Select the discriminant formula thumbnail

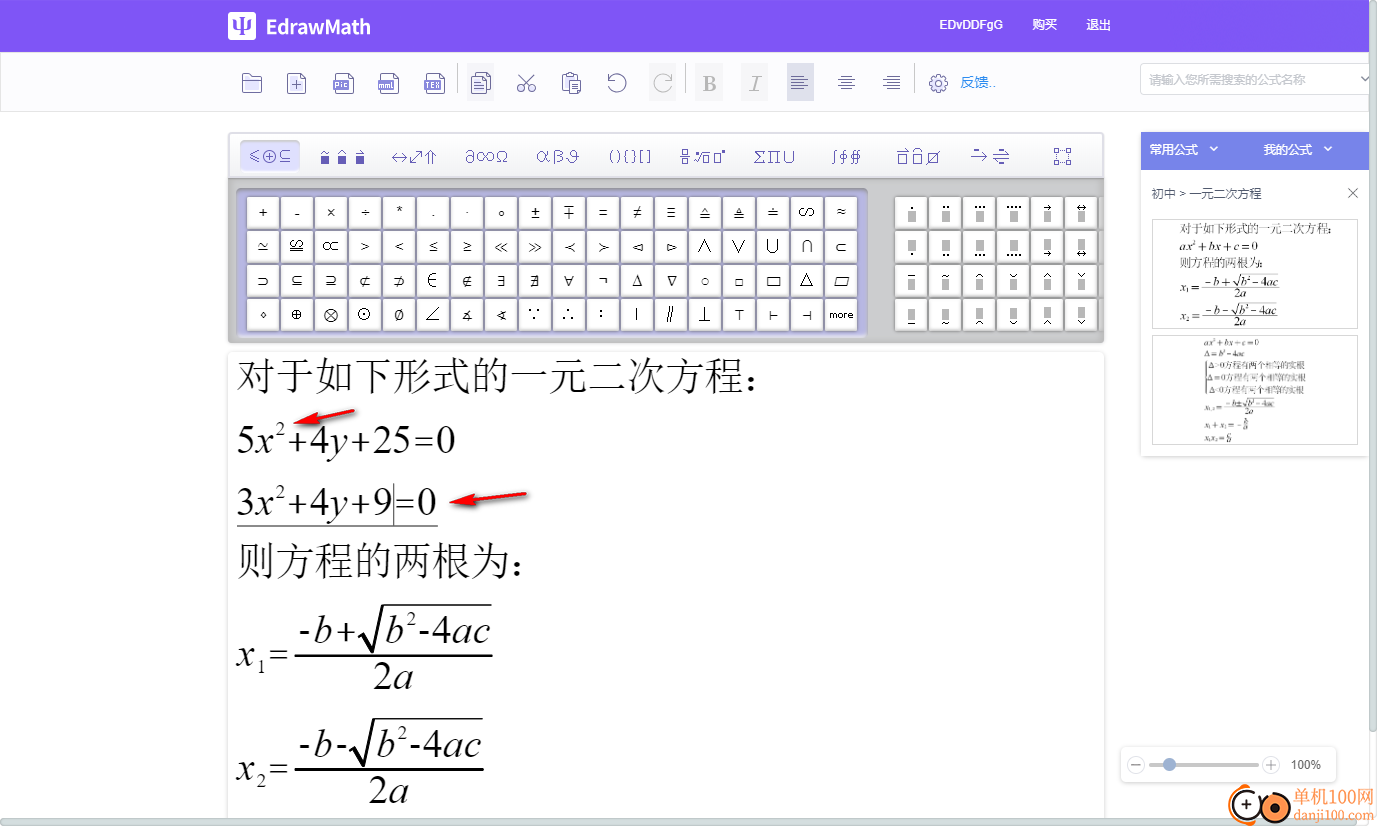(1255, 390)
